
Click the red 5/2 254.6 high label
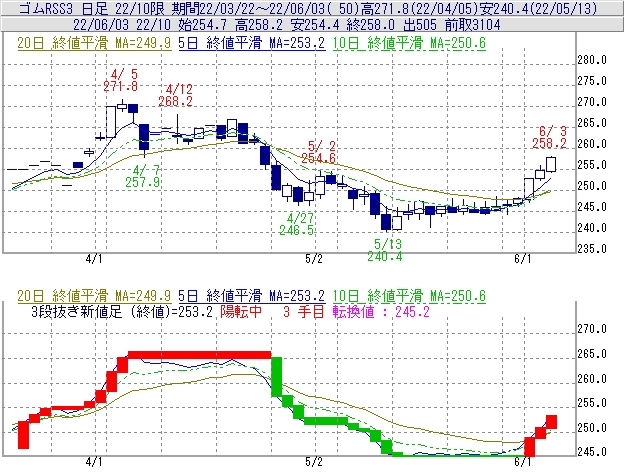[318, 152]
